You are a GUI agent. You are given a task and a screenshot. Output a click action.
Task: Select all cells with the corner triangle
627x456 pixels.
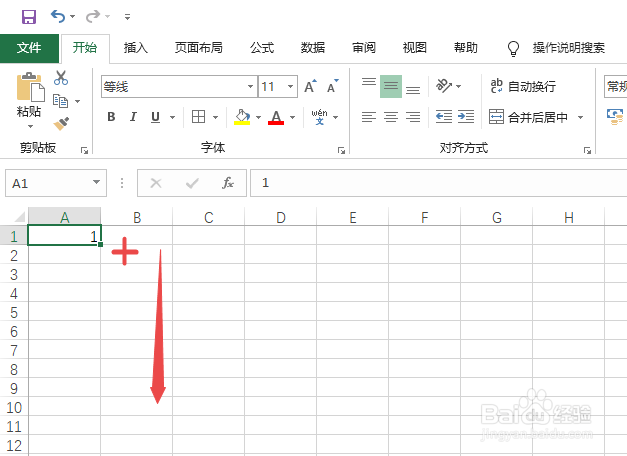pyautogui.click(x=20, y=217)
